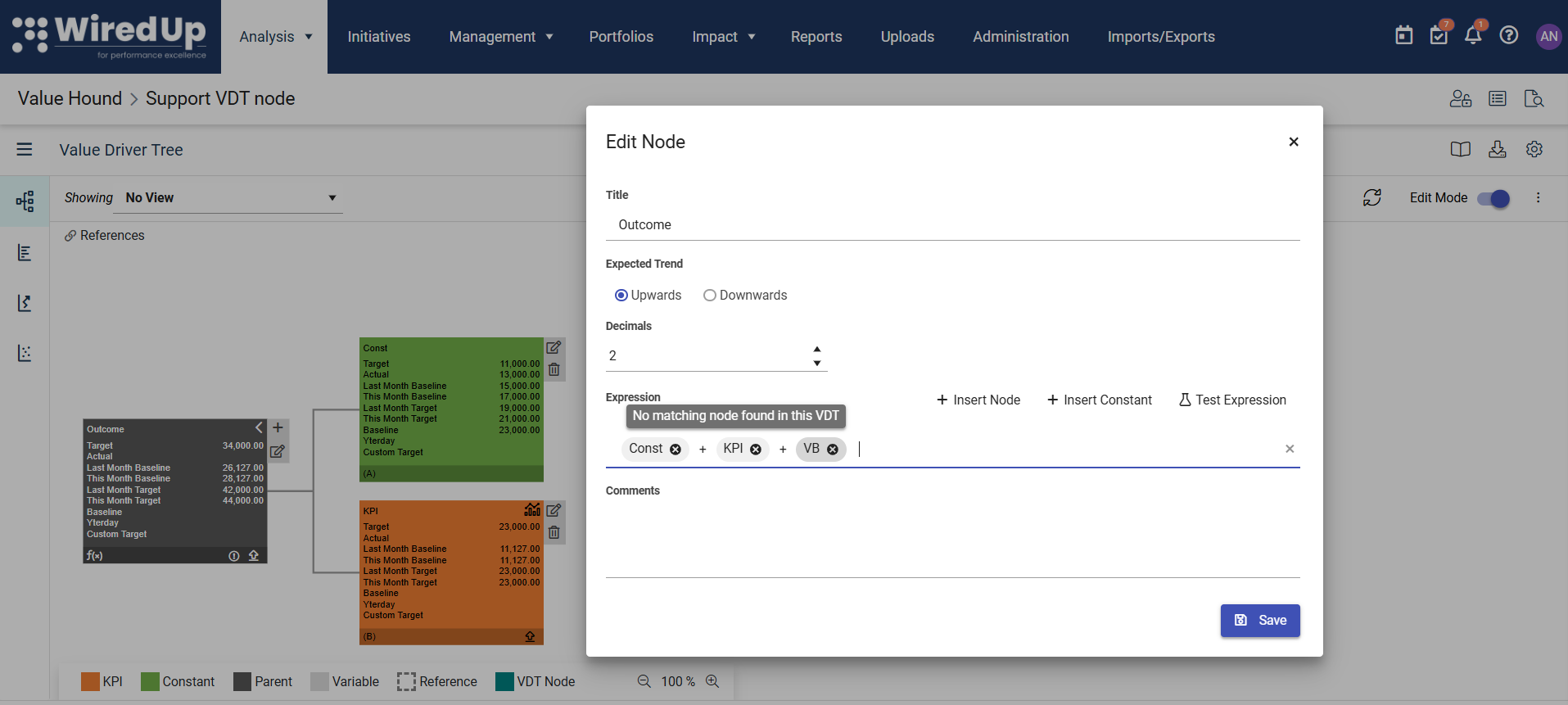Edit the Outcome node with pencil icon
This screenshot has width=1568, height=705.
278,451
